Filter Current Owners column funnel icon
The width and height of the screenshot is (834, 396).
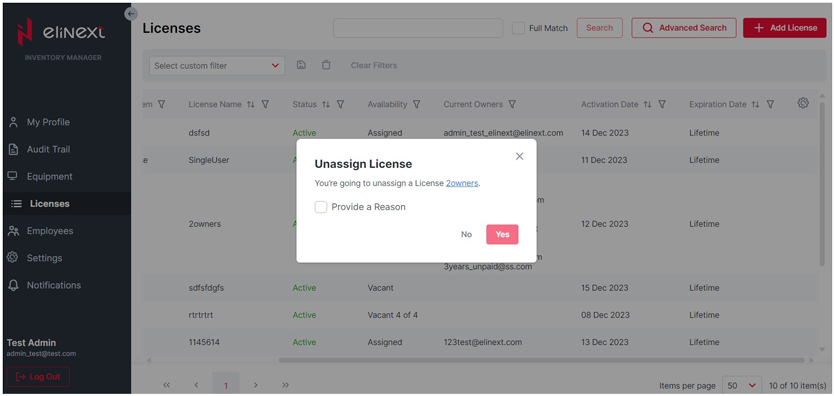(512, 105)
